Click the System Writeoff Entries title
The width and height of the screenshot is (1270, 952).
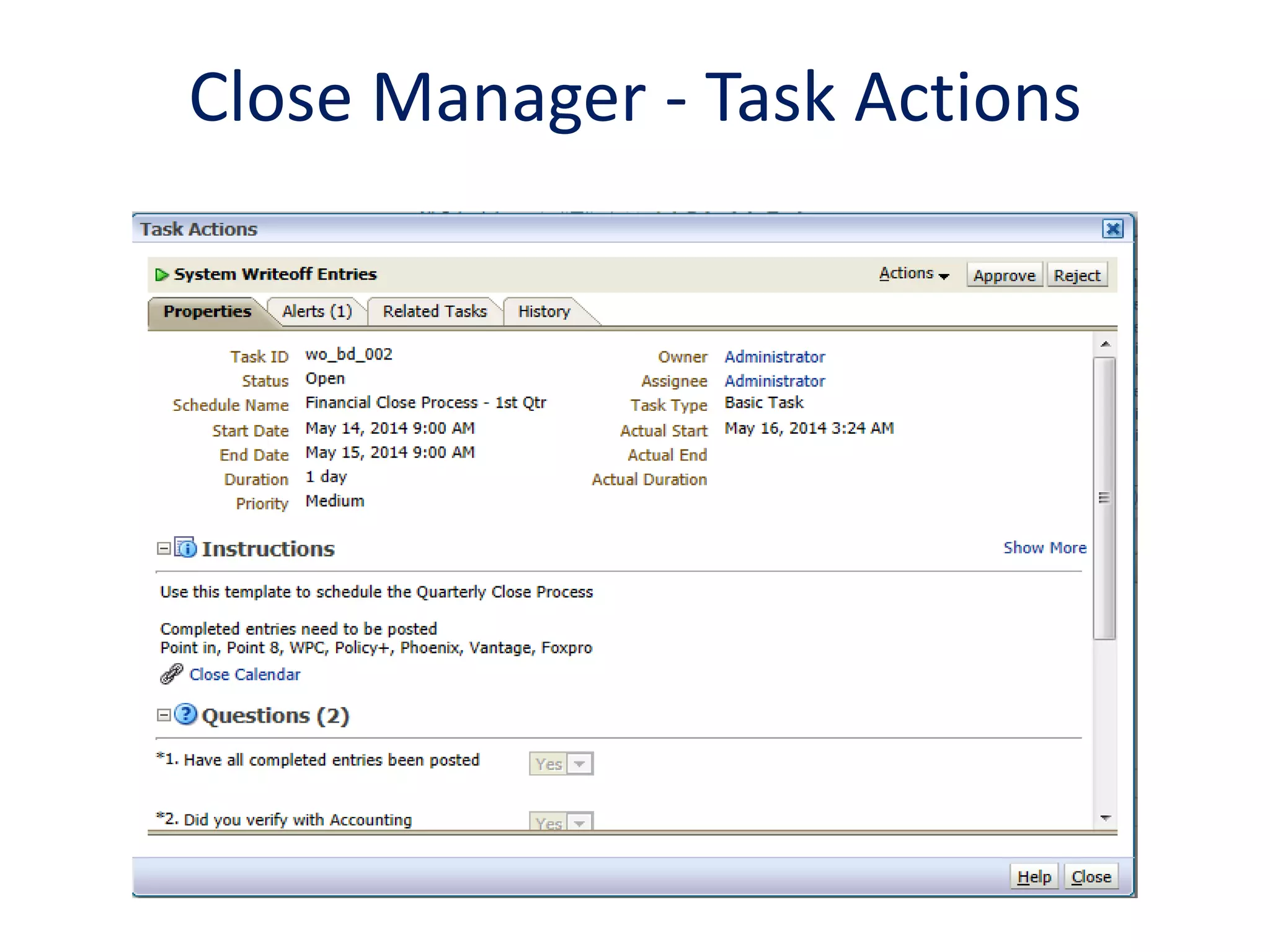tap(275, 274)
